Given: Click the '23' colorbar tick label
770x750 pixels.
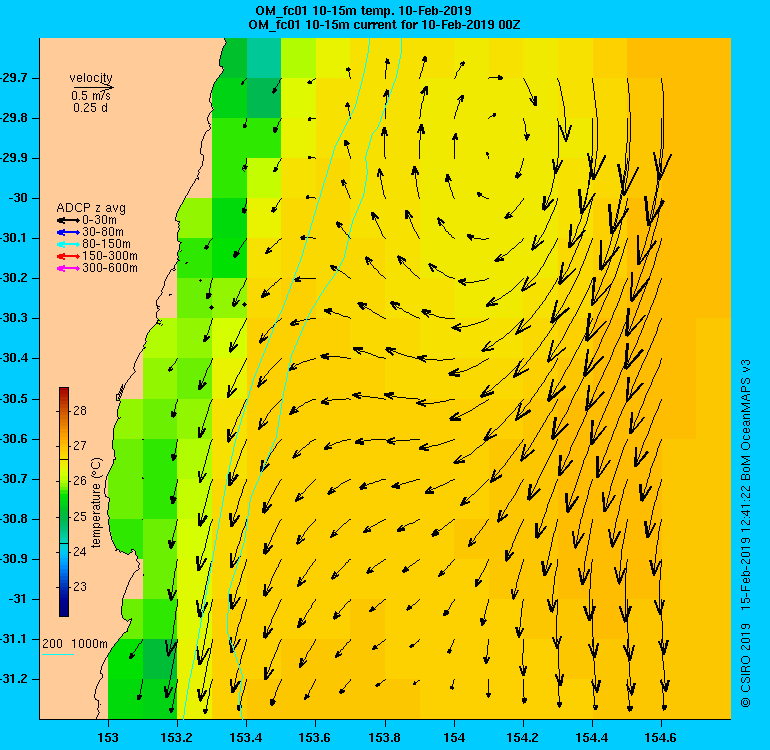Looking at the screenshot, I should coord(80,586).
